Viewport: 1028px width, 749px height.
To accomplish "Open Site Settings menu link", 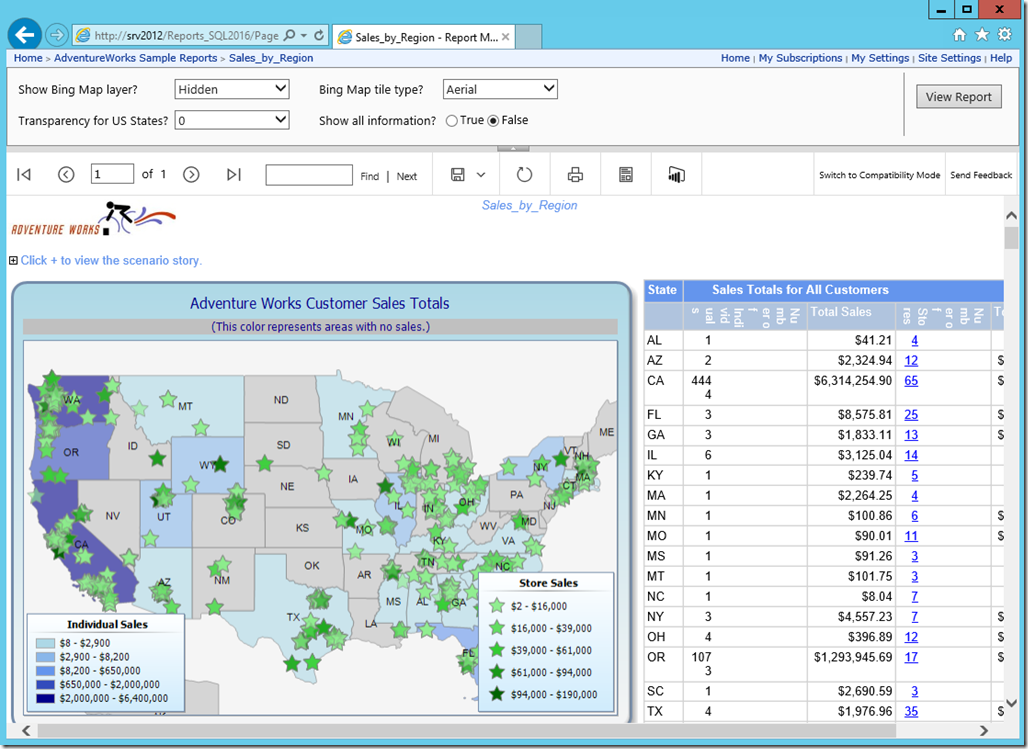I will (x=949, y=58).
